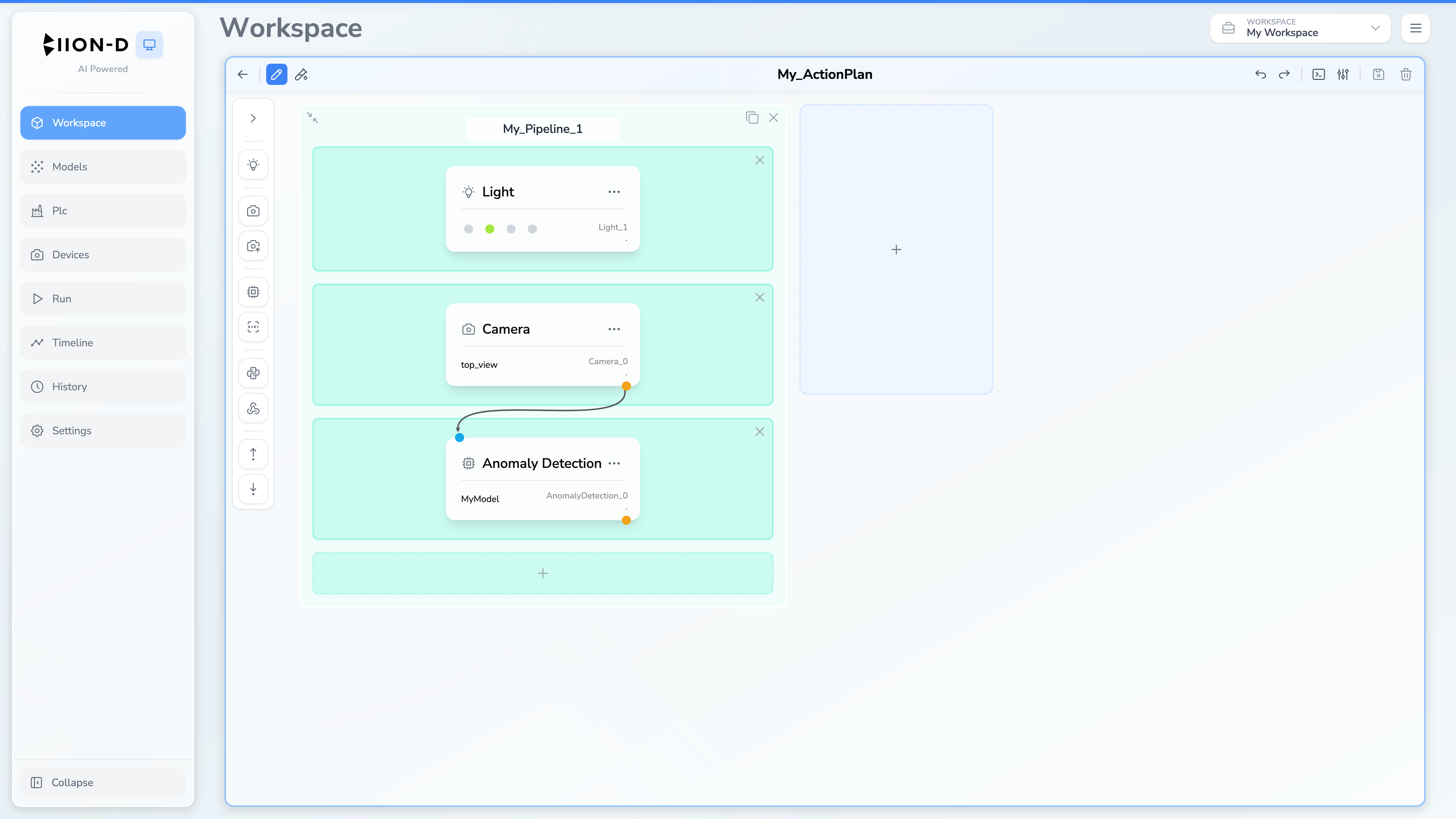This screenshot has height=819, width=1456.
Task: Click the trash delete icon
Action: [1406, 74]
